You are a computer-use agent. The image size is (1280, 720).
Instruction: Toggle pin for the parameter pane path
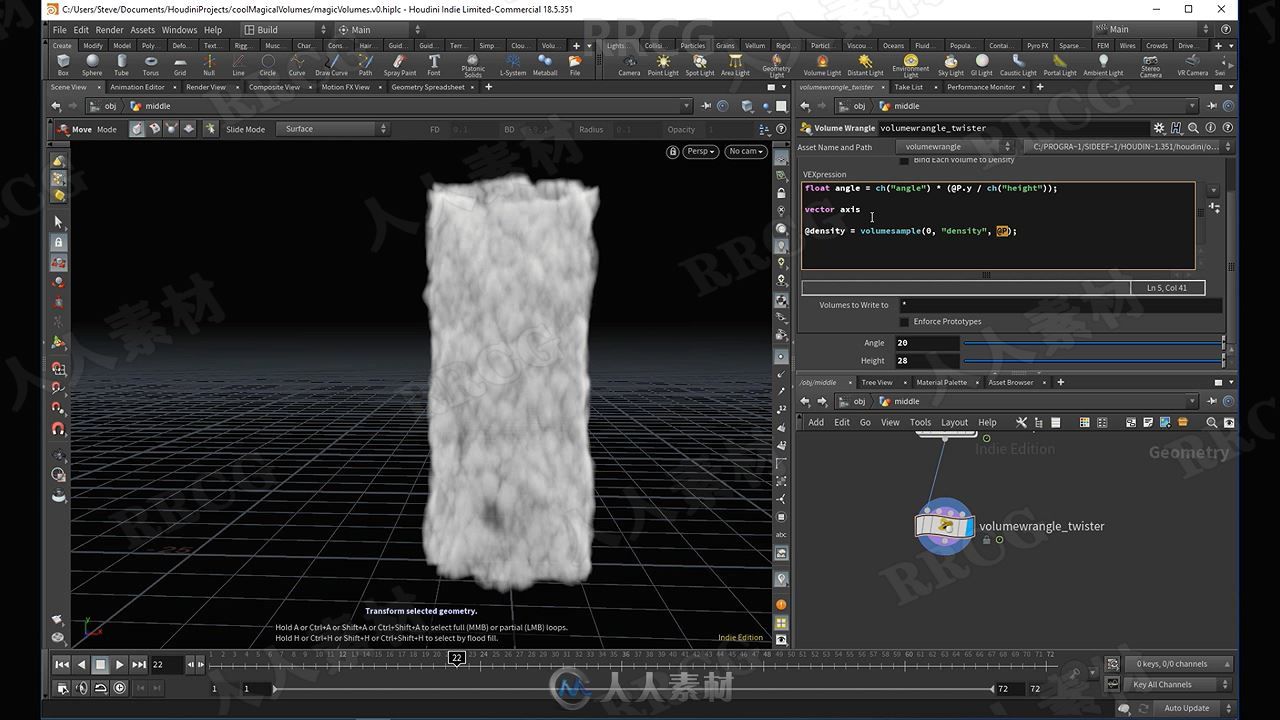(1214, 106)
